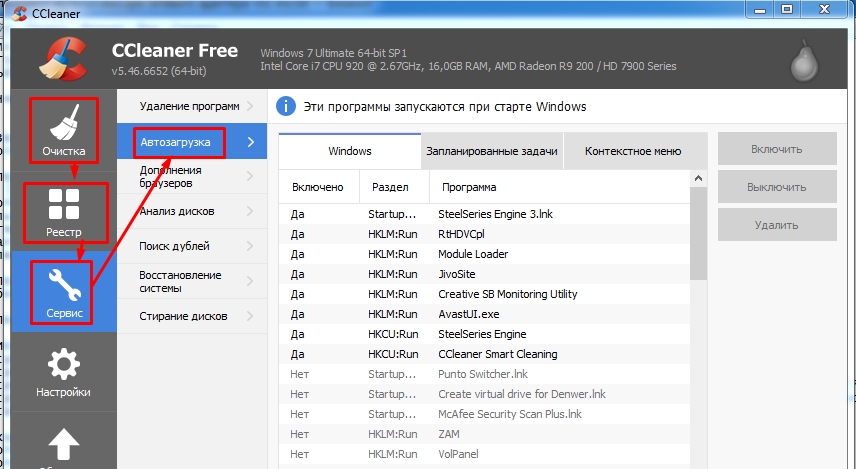Select the JivoSite entry
Viewport: 856px width, 469px height.
point(484,274)
